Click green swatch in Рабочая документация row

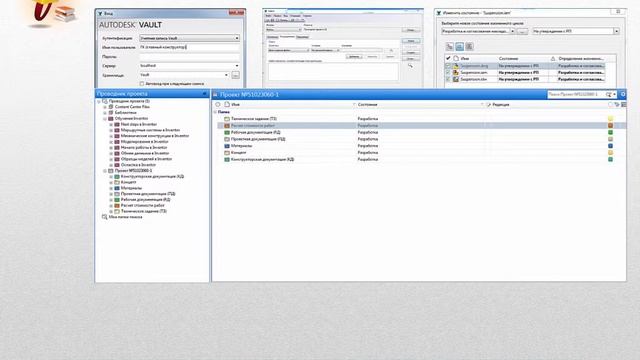[610, 132]
